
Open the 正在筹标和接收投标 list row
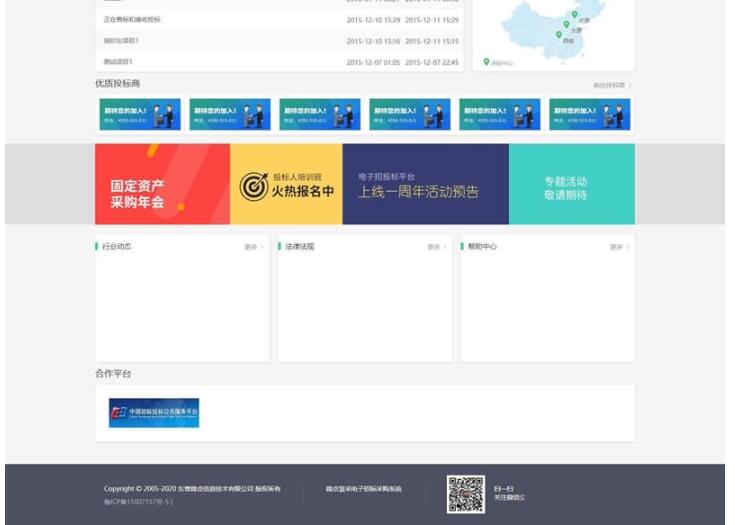coord(132,19)
